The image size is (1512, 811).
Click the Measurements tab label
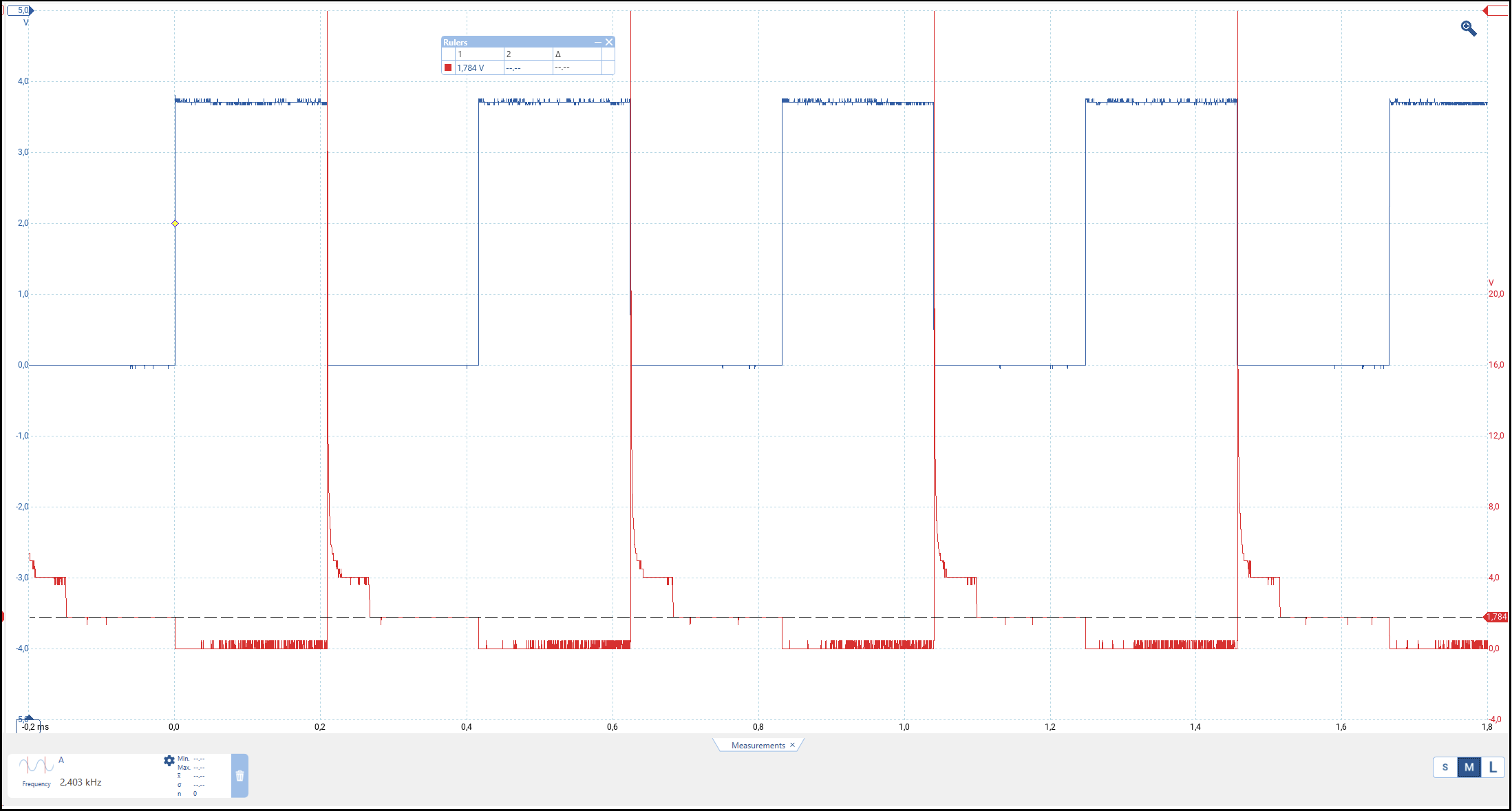[757, 746]
